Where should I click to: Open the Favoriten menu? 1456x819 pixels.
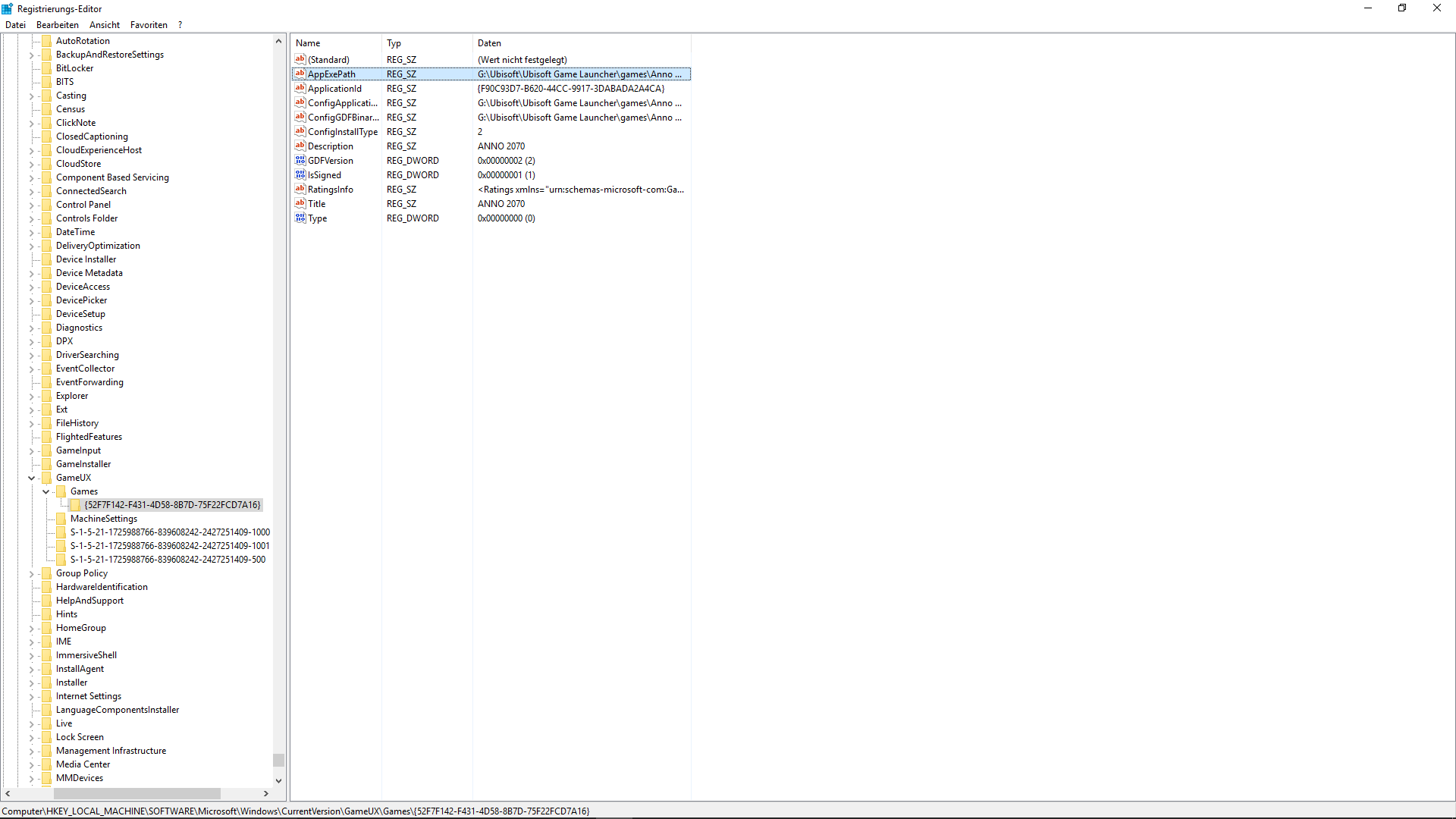pos(149,25)
